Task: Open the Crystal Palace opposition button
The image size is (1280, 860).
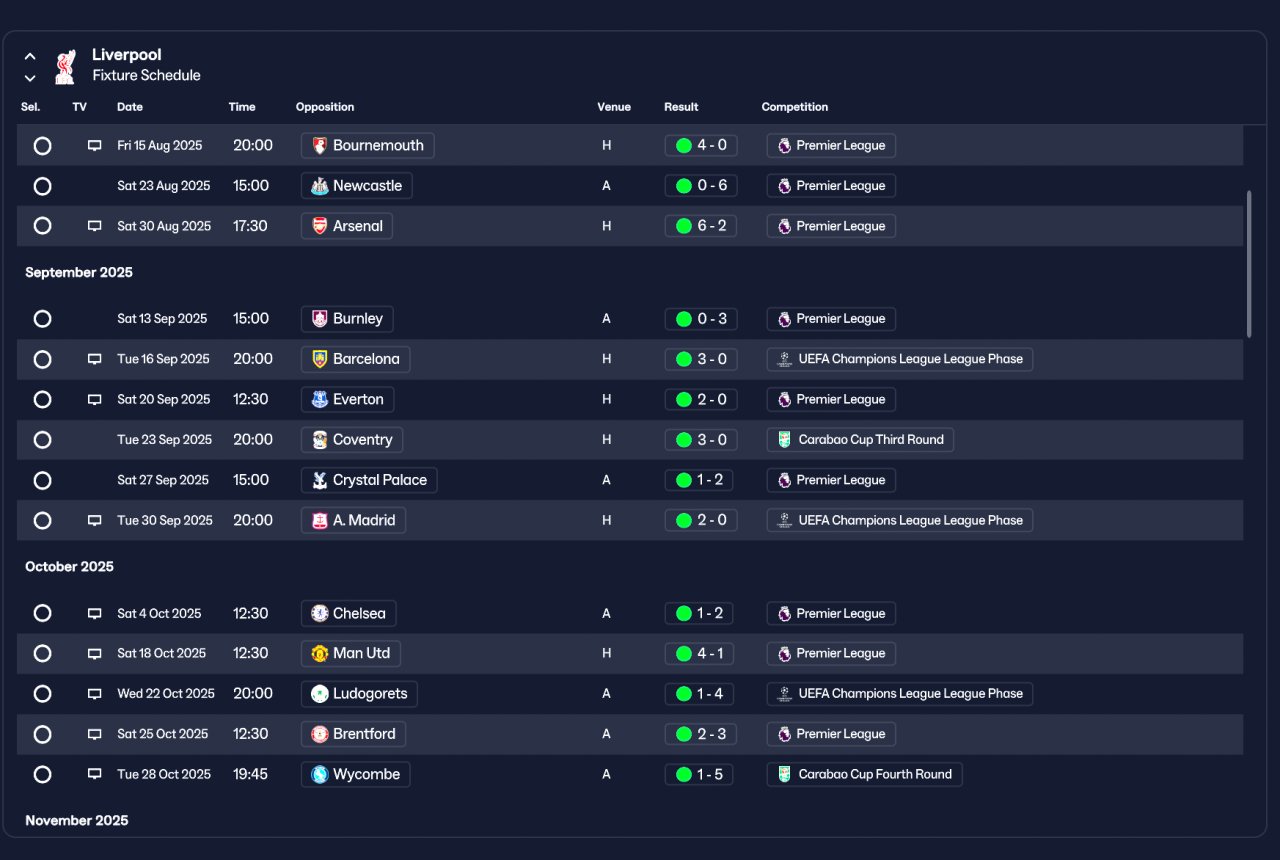Action: coord(369,480)
